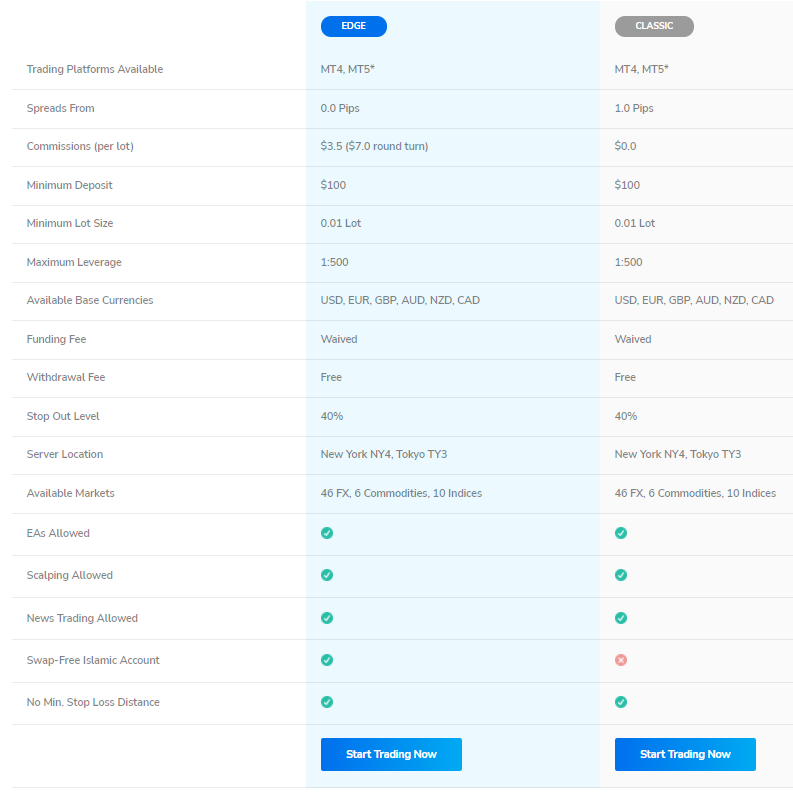The width and height of the screenshot is (793, 799).
Task: Select the 'Trading Platforms Available' row label
Action: pos(95,69)
